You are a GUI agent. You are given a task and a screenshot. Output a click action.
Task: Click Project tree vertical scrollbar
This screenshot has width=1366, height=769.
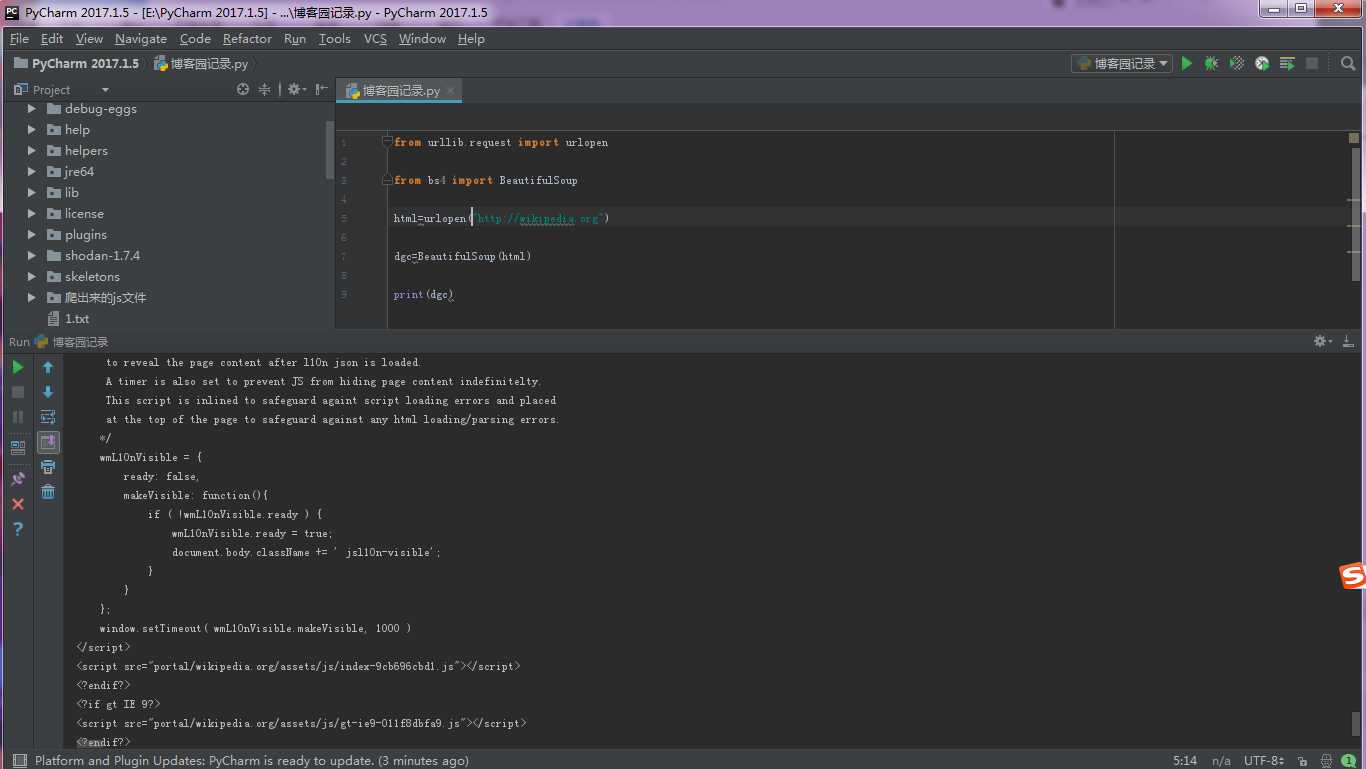coord(330,150)
